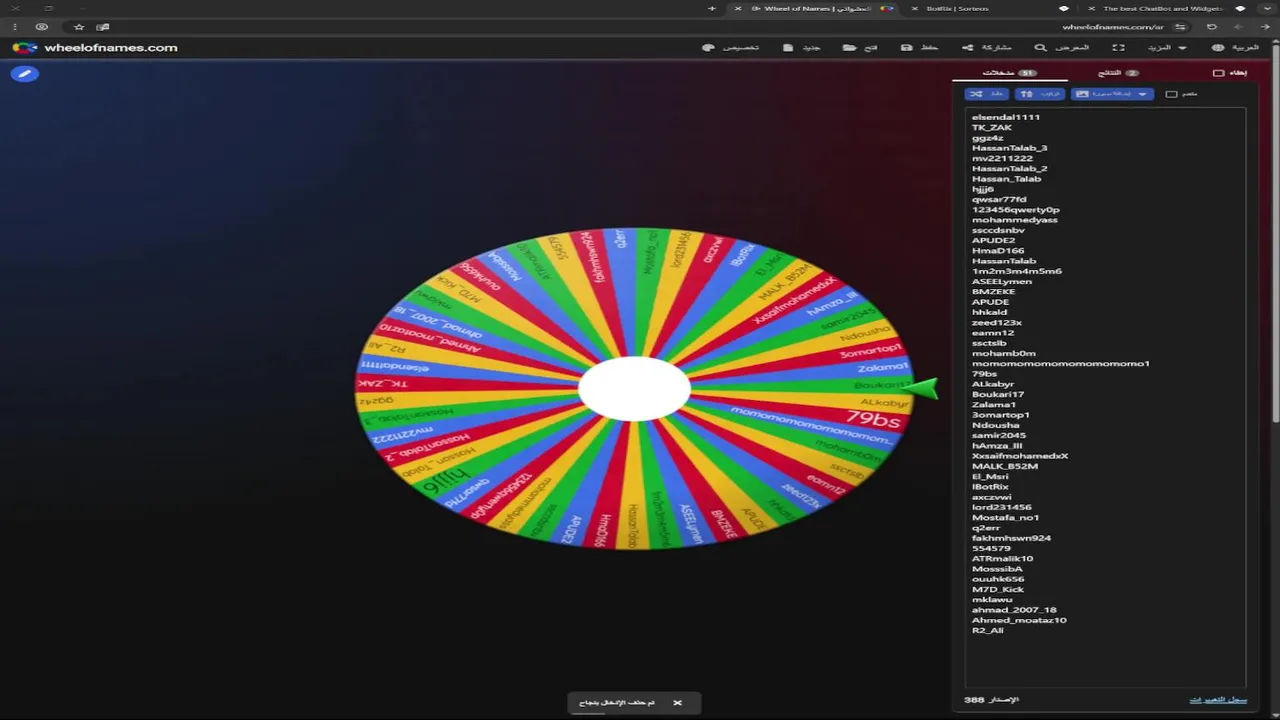Click the entry '79bs' in the list
This screenshot has width=1280, height=720.
(983, 374)
